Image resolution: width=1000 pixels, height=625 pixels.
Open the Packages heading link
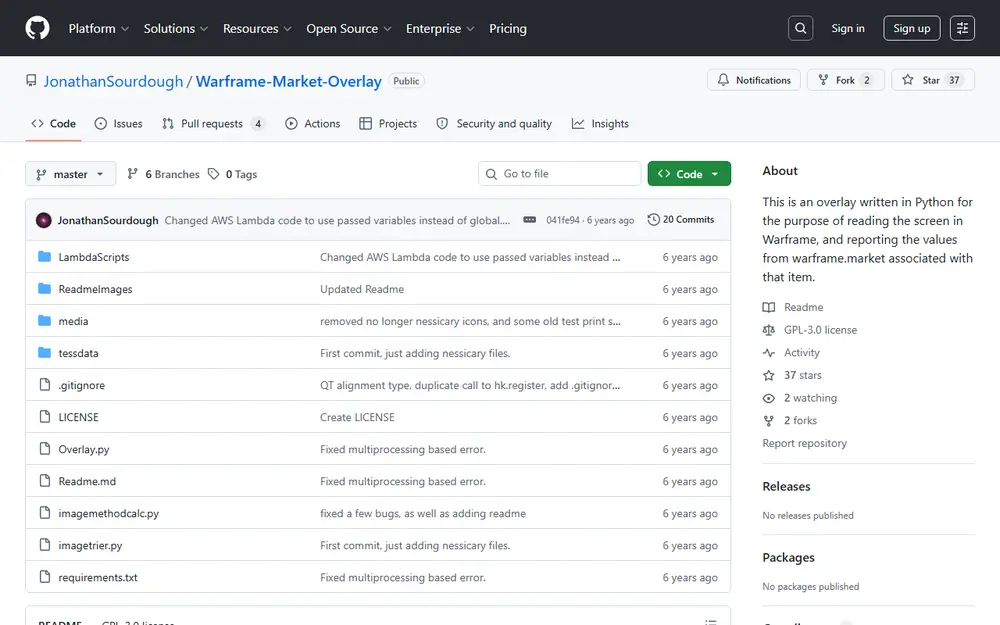pos(788,557)
